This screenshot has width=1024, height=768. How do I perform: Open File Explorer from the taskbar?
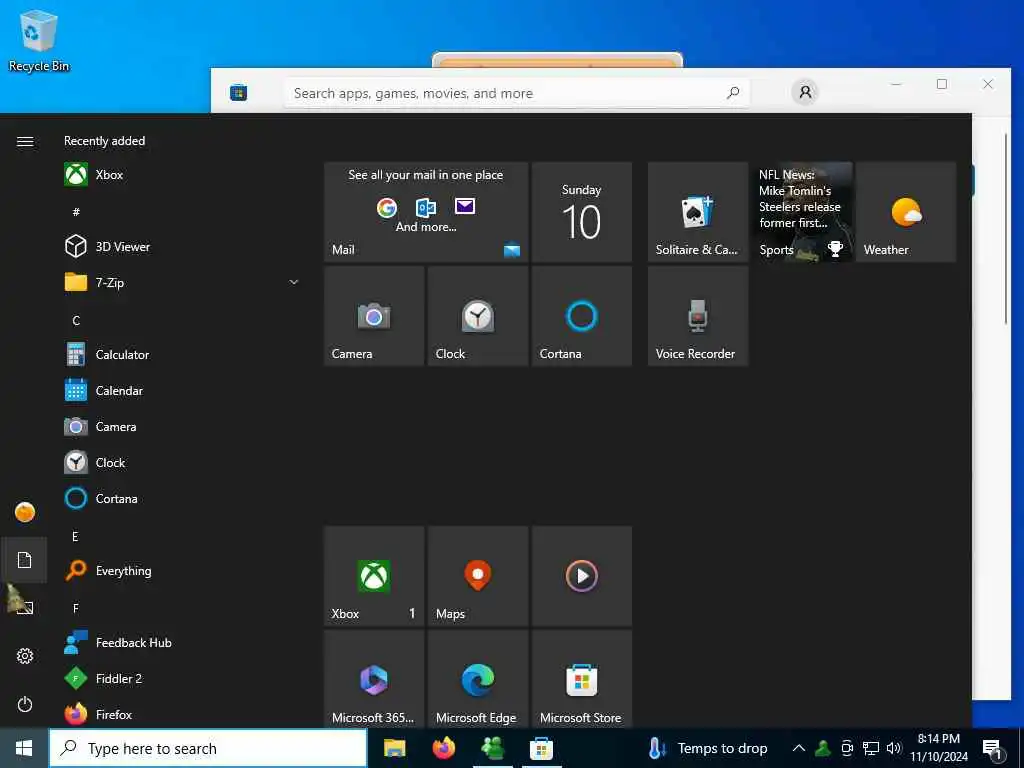click(394, 748)
